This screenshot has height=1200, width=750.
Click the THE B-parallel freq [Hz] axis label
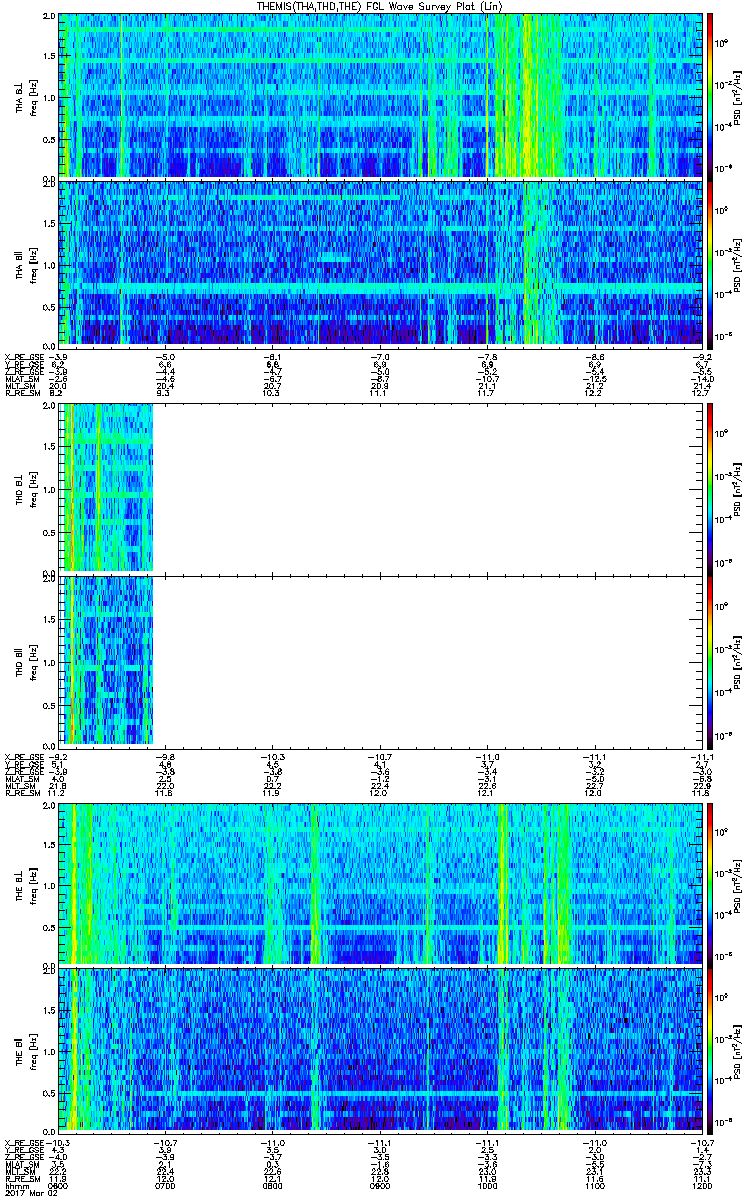click(33, 1050)
